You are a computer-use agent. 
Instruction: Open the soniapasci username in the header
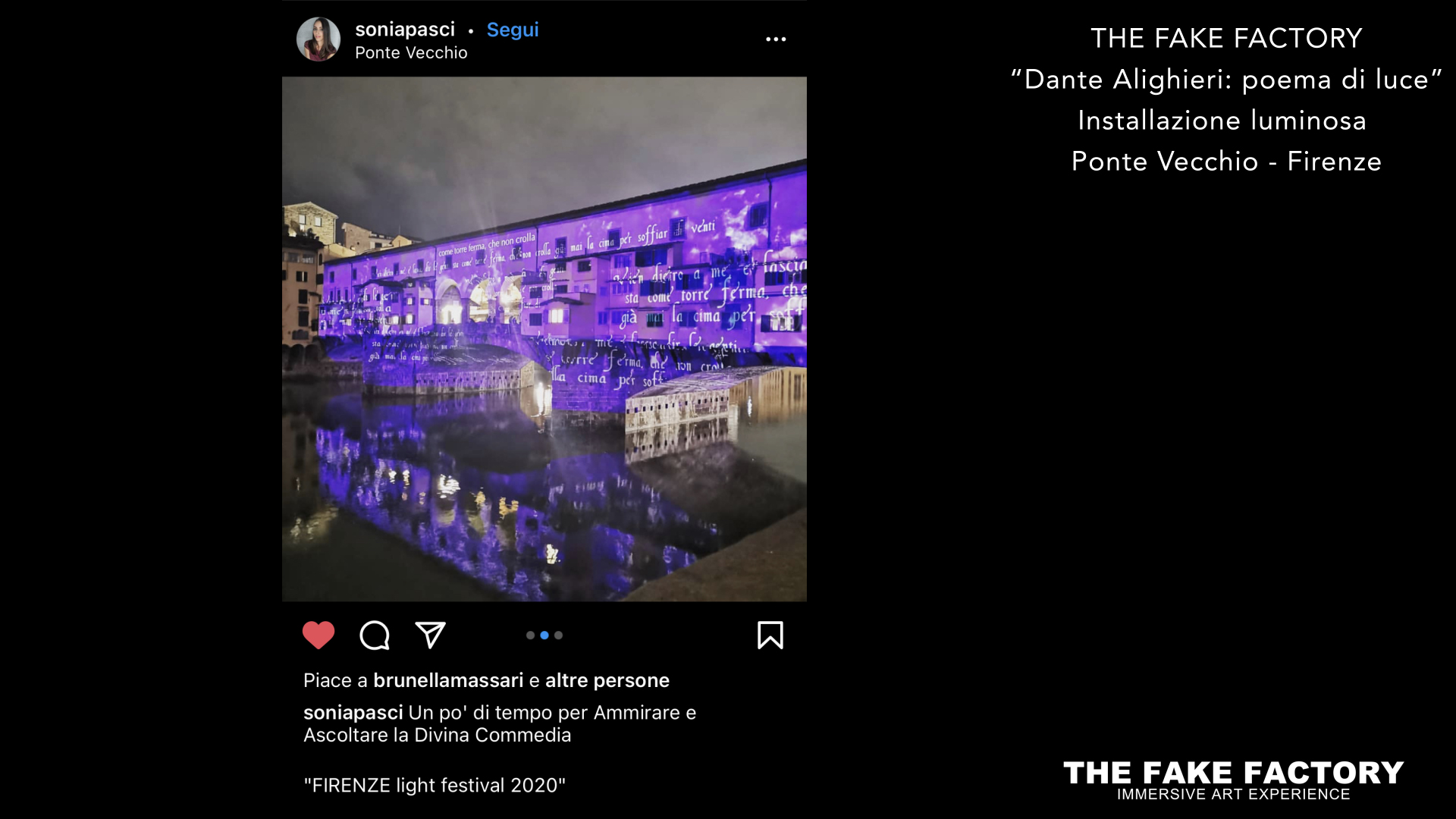point(405,30)
